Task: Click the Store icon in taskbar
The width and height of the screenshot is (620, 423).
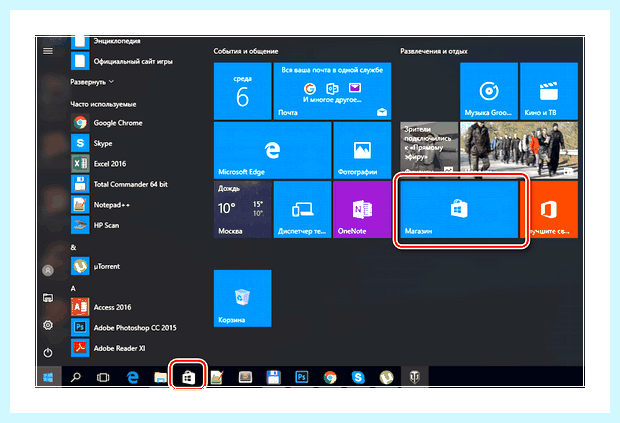Action: [188, 378]
